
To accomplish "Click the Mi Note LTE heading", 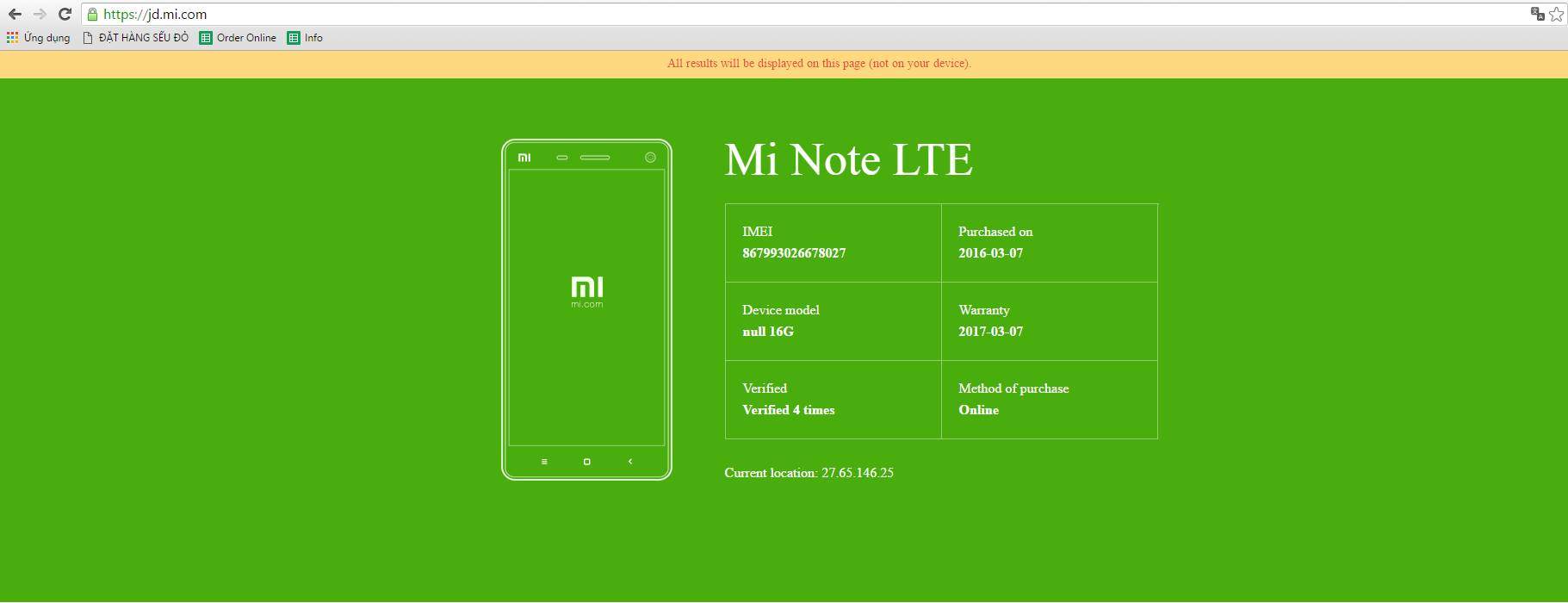I will [848, 160].
